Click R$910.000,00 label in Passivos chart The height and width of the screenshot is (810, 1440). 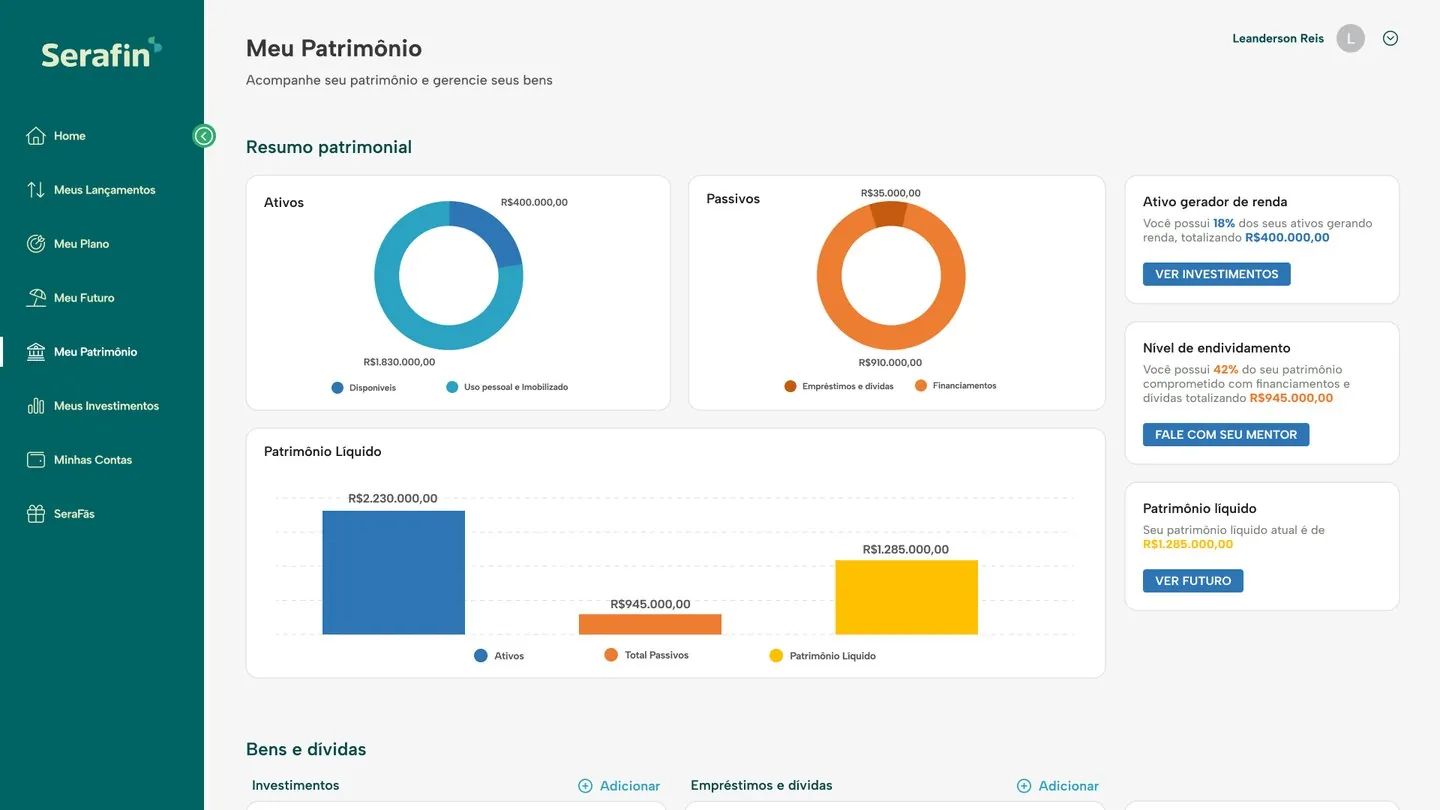[890, 363]
